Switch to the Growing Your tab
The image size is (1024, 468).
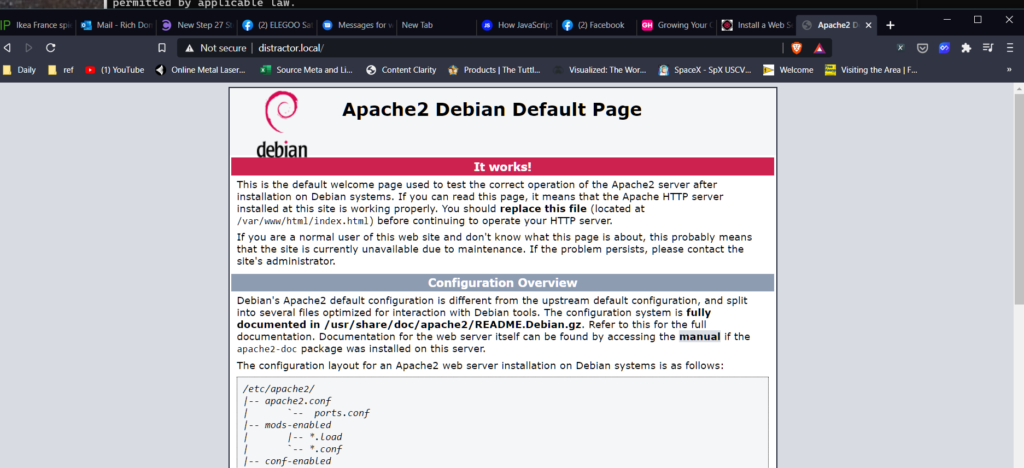click(x=677, y=25)
